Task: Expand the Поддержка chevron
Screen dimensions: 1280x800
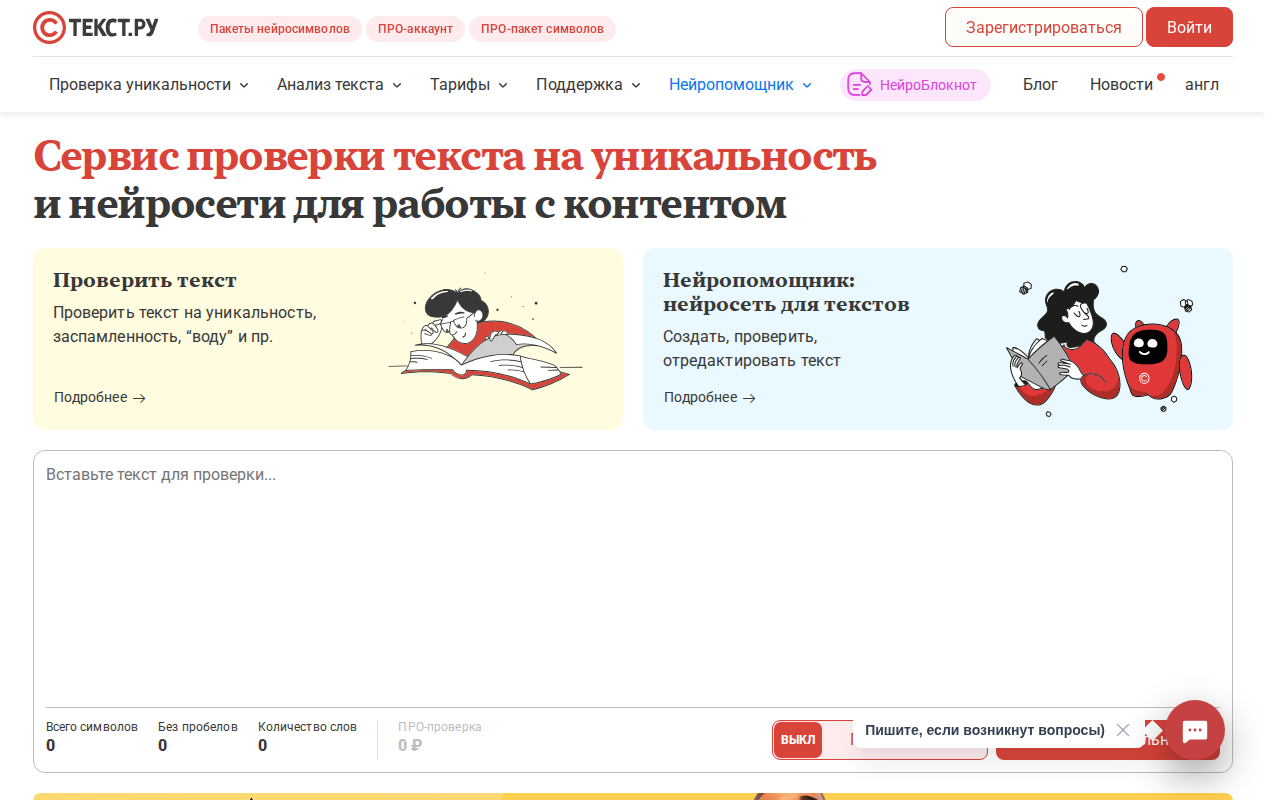Action: [635, 86]
